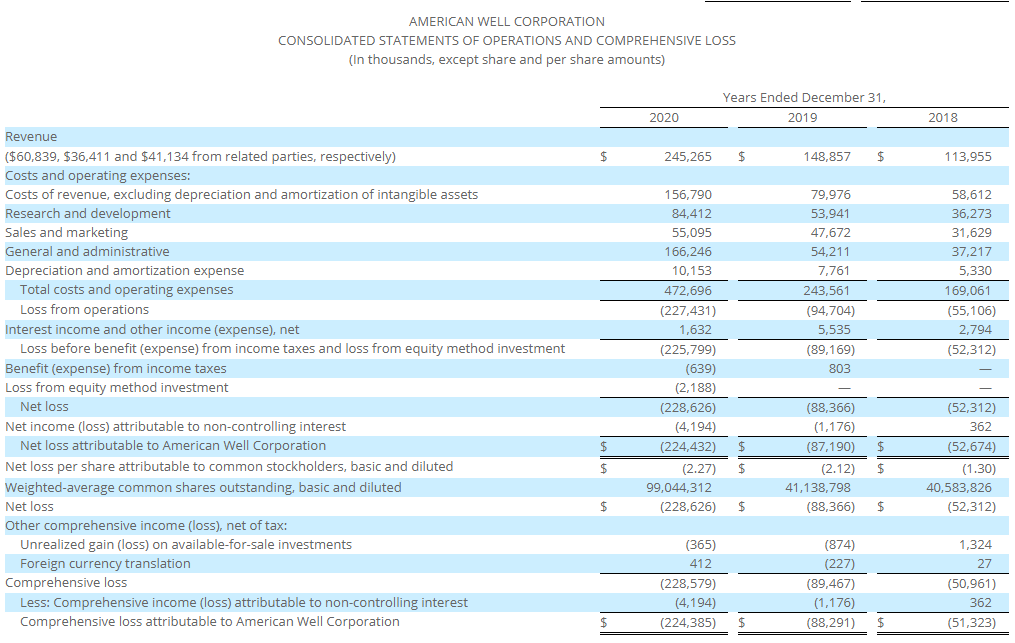Select research and development value 53,941
This screenshot has height=643, width=1015.
(831, 214)
